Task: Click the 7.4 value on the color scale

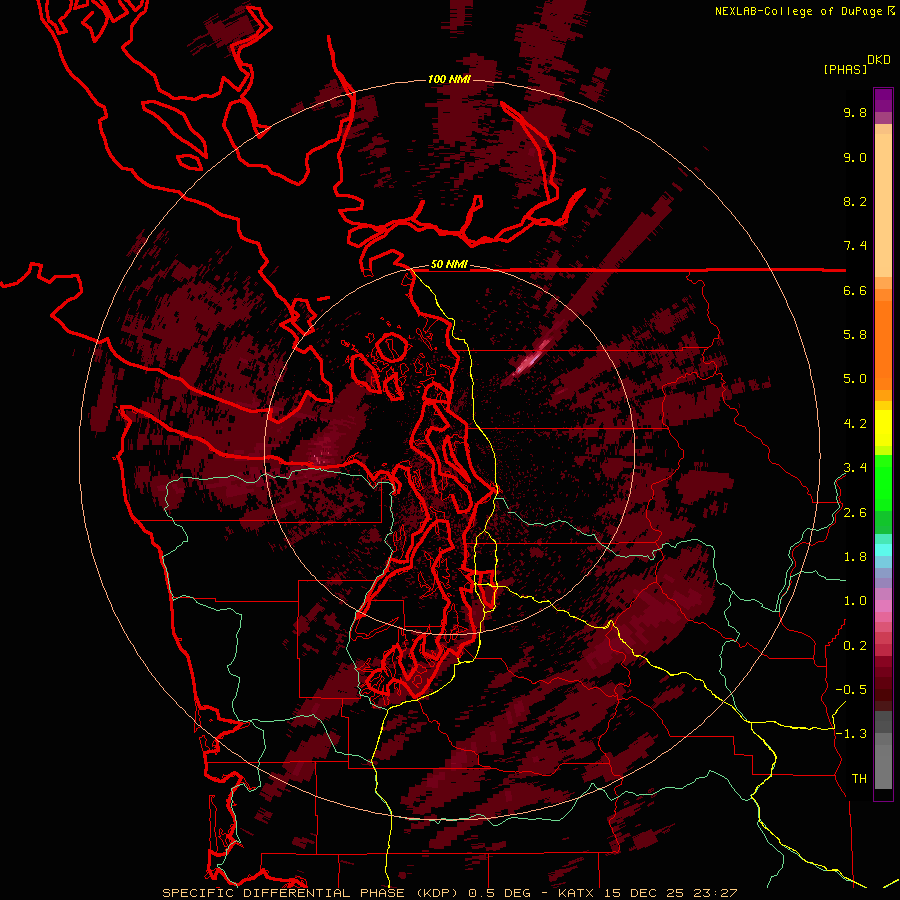Action: [855, 246]
